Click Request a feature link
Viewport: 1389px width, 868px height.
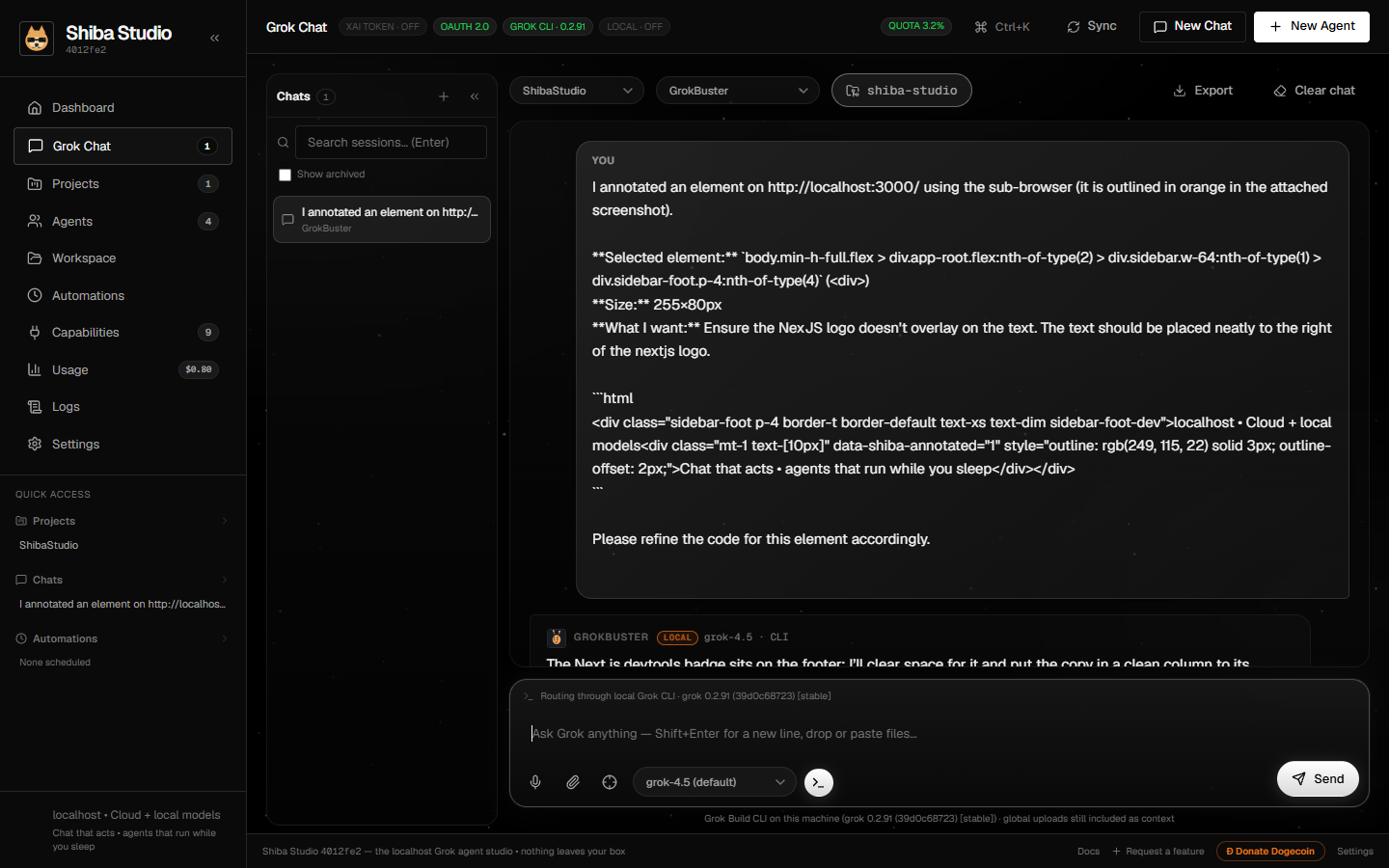tap(1157, 852)
